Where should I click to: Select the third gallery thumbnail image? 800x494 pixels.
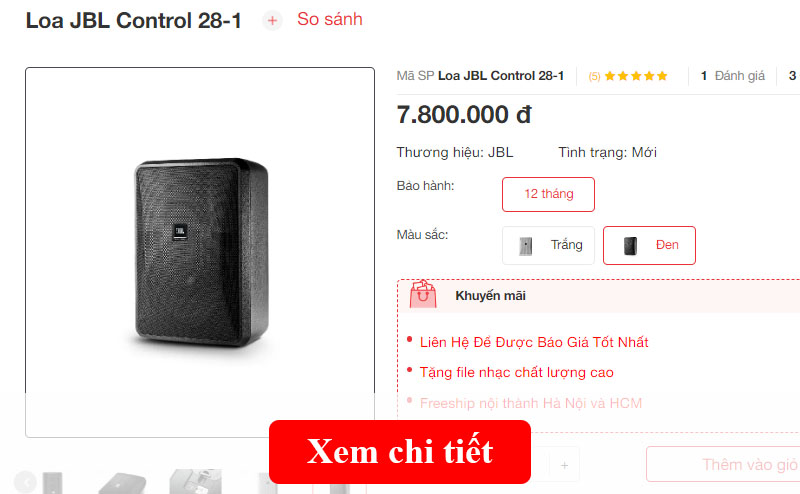pos(195,482)
